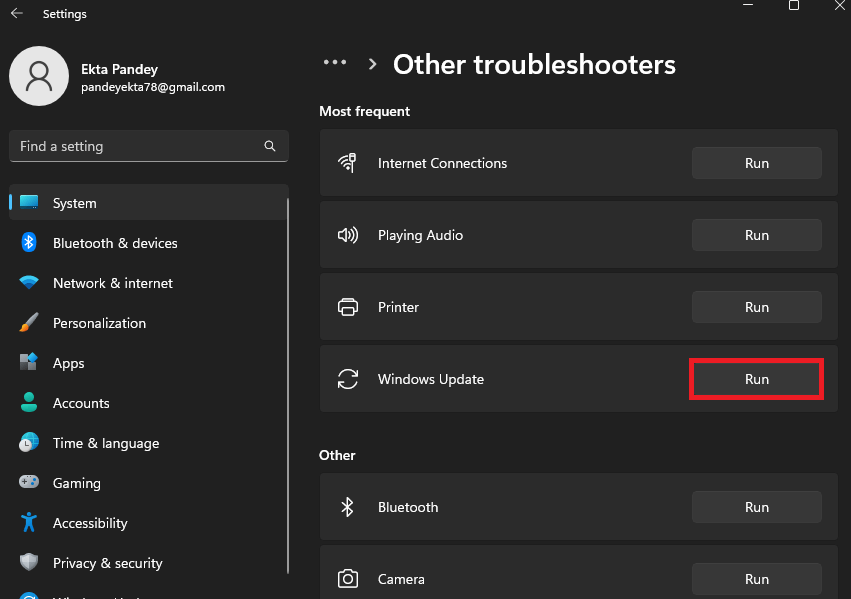Click the search magnifier icon

click(270, 146)
